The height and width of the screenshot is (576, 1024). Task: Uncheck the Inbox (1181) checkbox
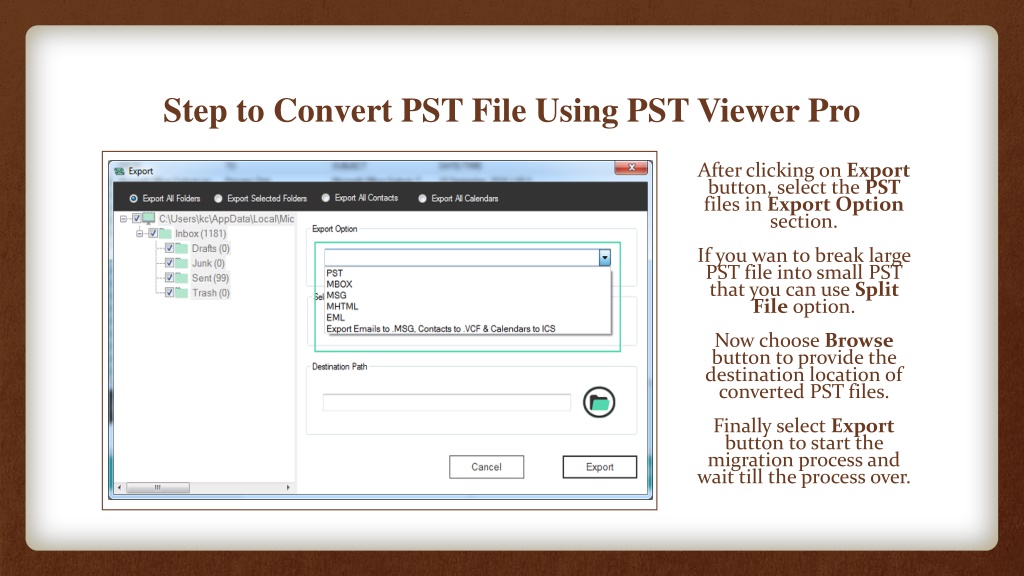click(x=153, y=234)
